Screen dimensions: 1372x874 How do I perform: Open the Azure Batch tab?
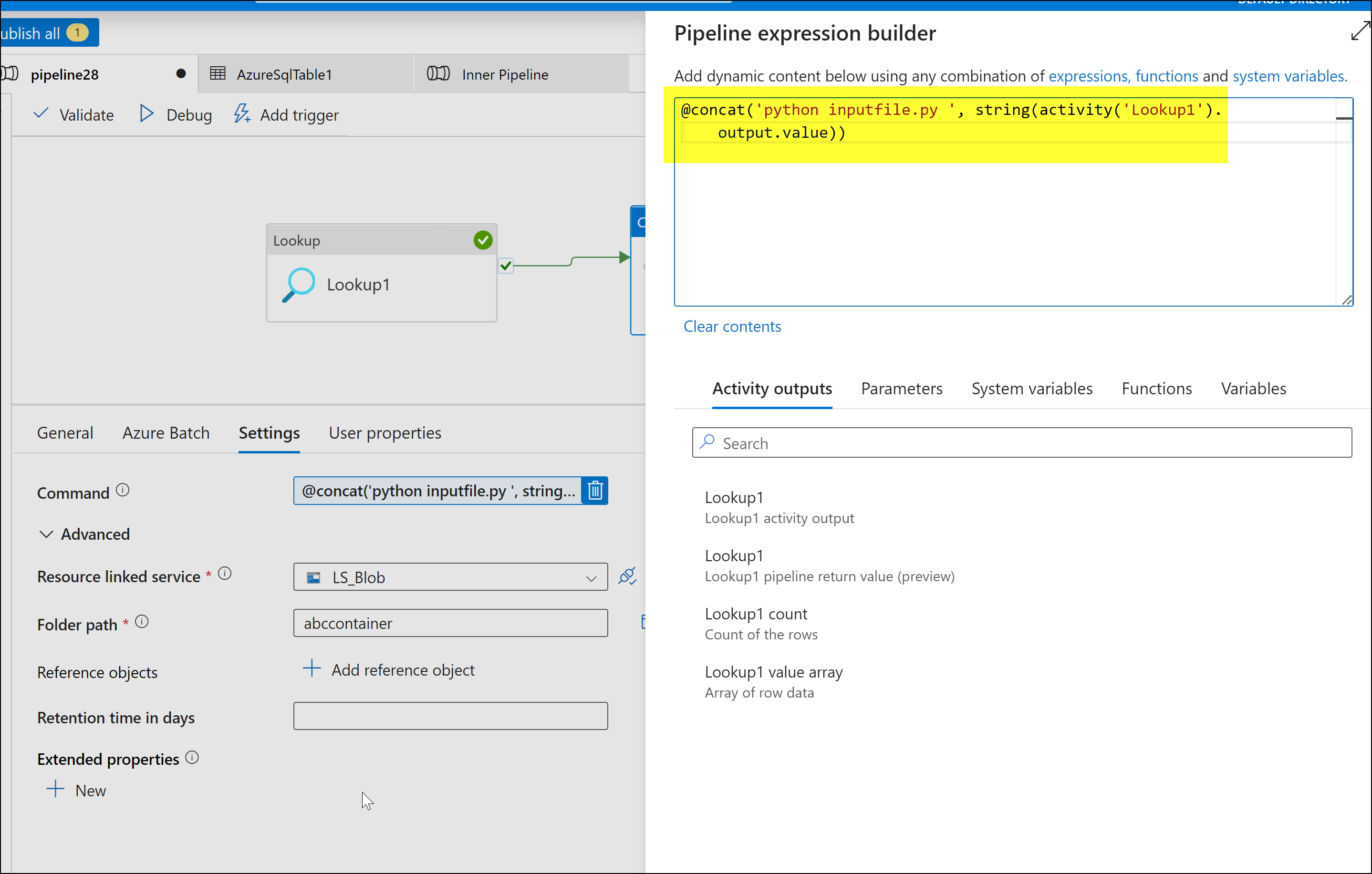[166, 433]
